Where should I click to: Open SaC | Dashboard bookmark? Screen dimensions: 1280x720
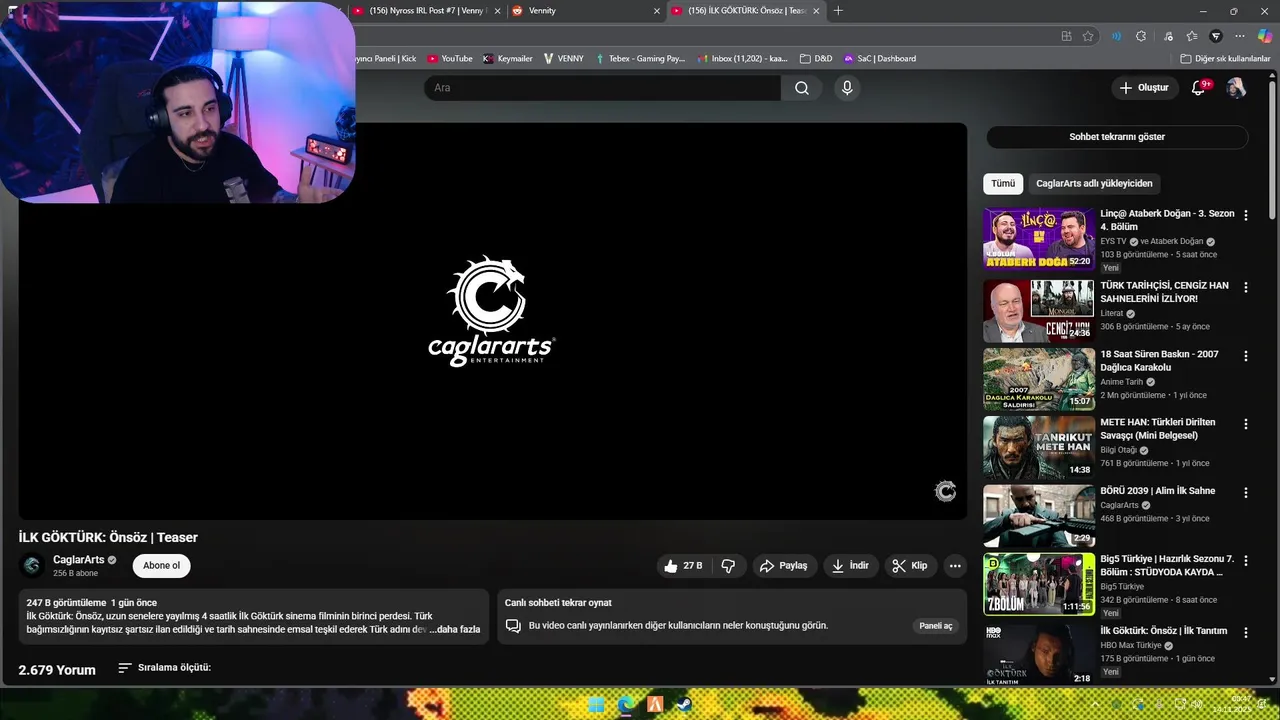[x=880, y=59]
